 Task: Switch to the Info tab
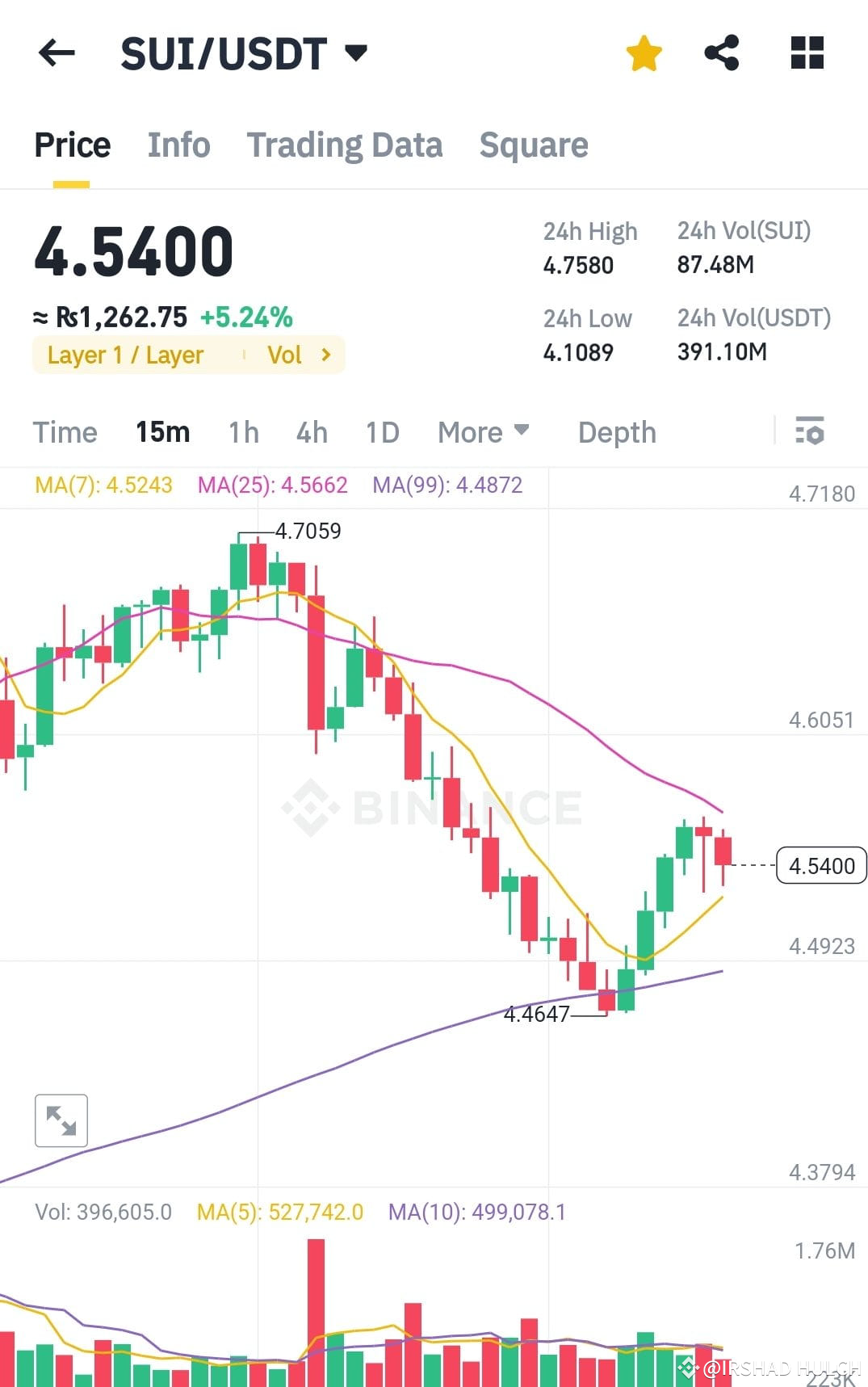tap(178, 145)
